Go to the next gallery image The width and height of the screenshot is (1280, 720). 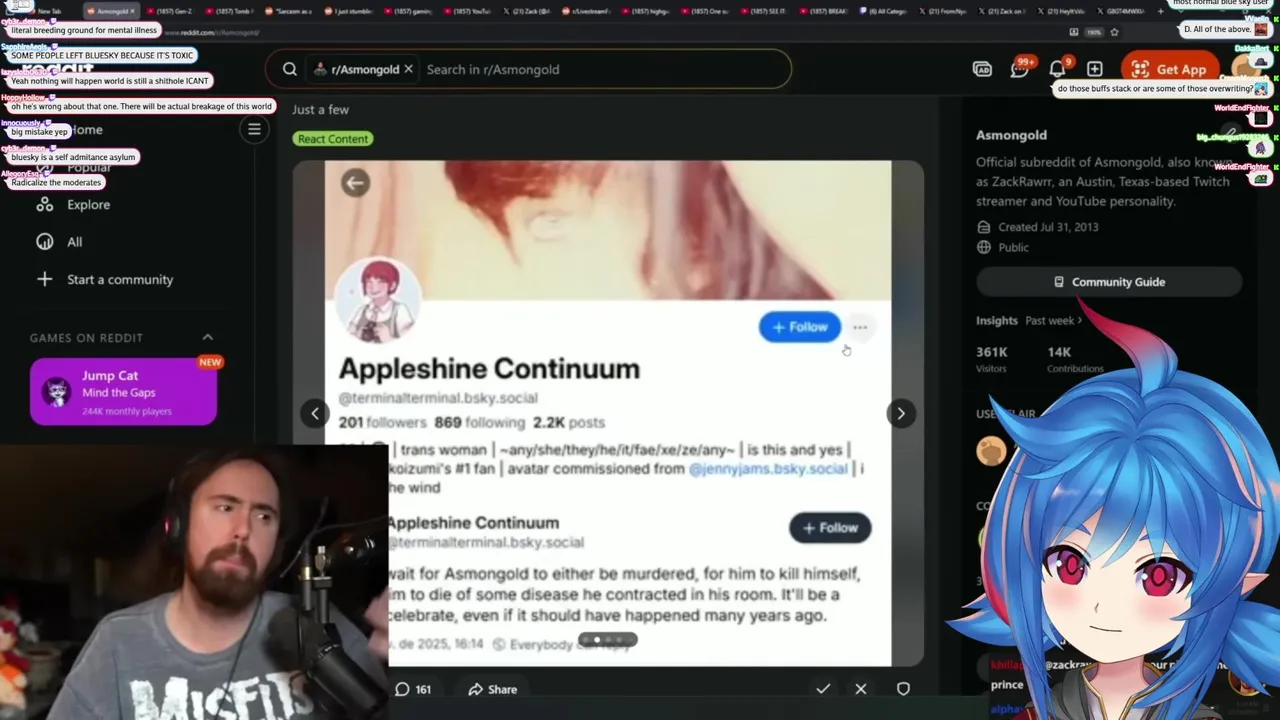(x=901, y=413)
